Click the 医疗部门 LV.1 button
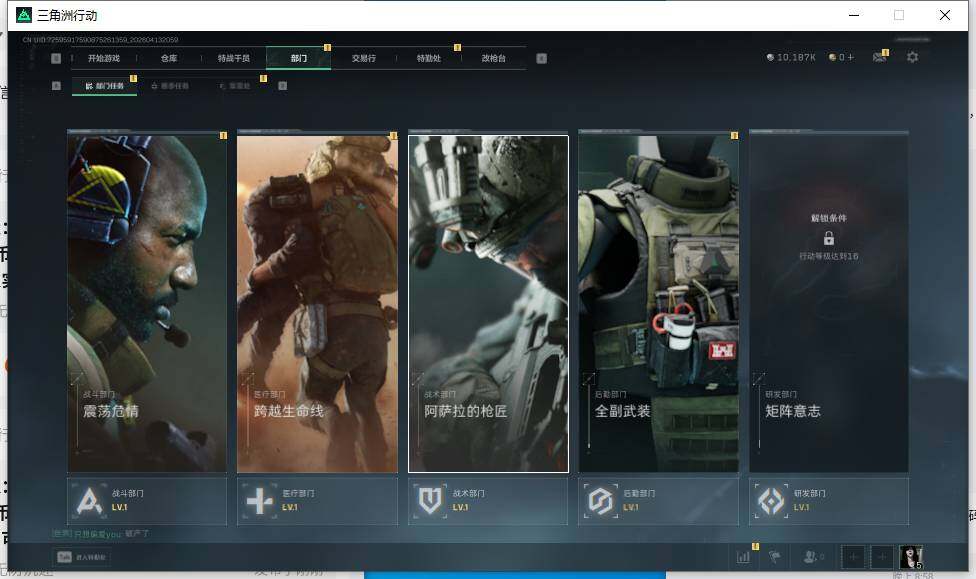Screen dimensions: 976x579 317,501
